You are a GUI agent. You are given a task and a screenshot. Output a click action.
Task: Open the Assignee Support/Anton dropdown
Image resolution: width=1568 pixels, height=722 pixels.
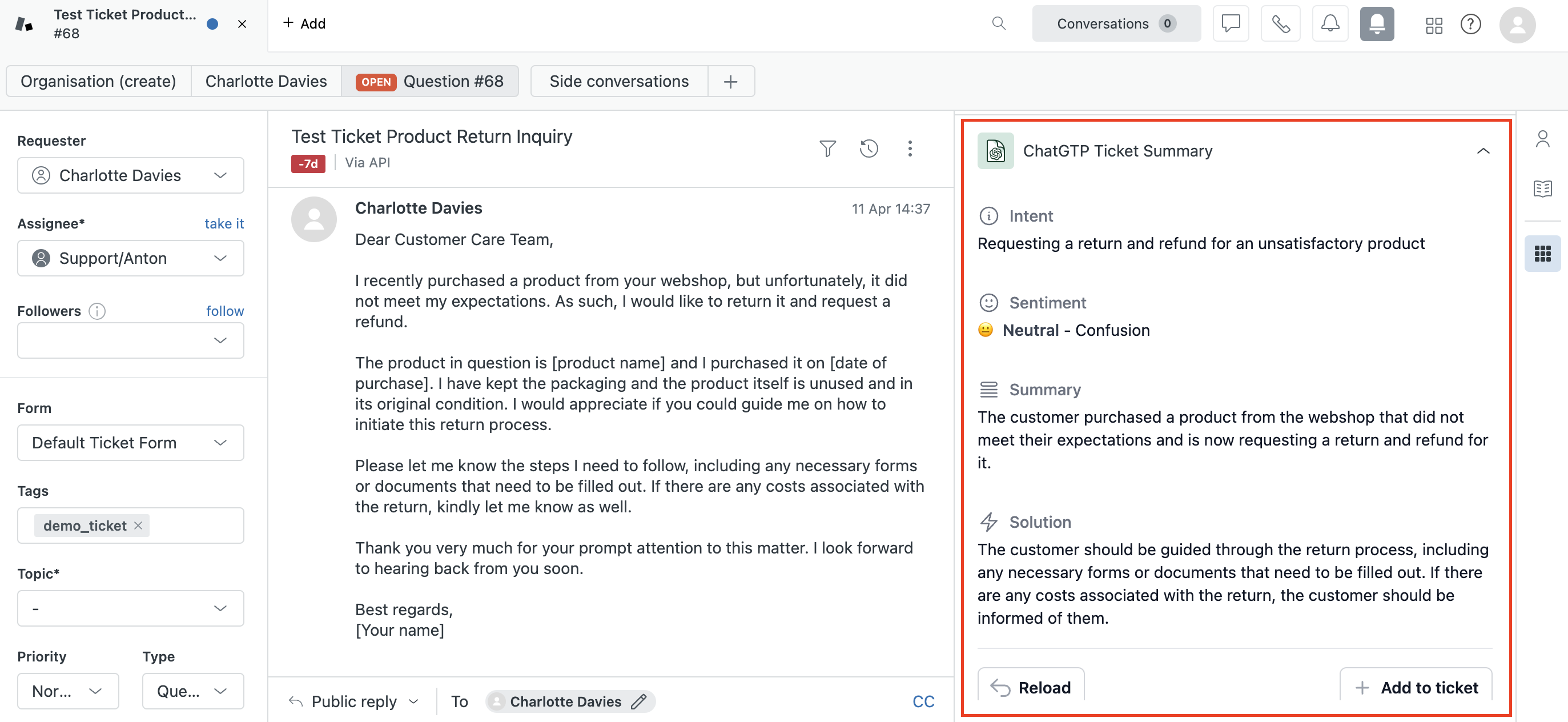pos(130,258)
